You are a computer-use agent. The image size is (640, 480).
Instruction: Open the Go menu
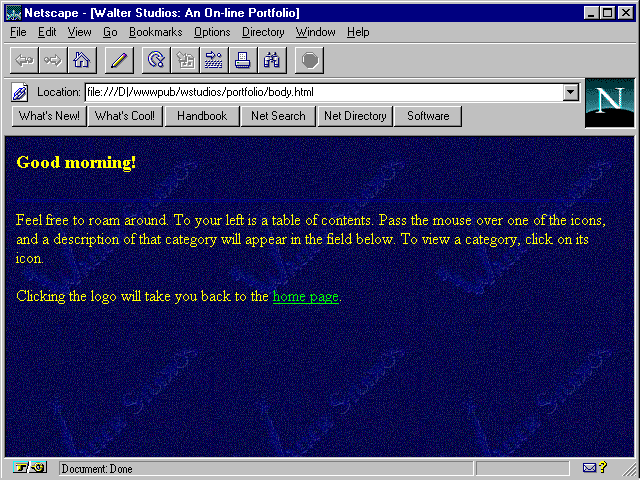110,32
